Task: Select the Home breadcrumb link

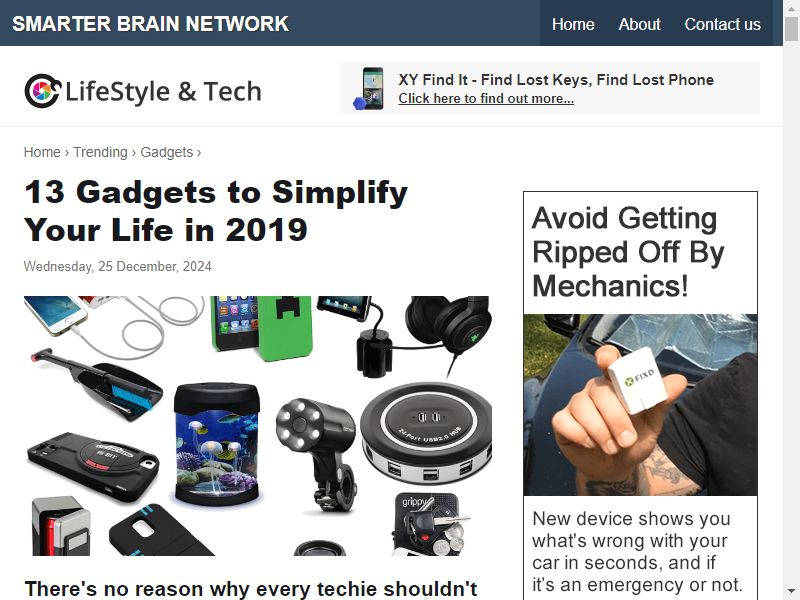Action: point(42,152)
